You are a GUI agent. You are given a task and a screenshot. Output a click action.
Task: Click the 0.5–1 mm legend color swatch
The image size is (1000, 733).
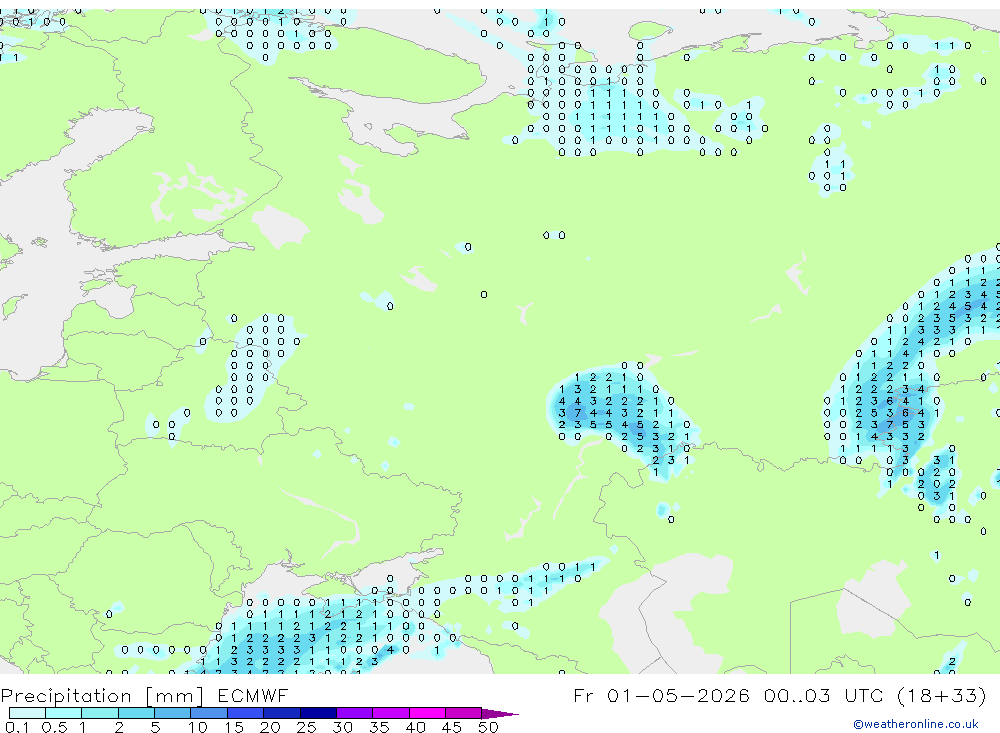click(64, 713)
